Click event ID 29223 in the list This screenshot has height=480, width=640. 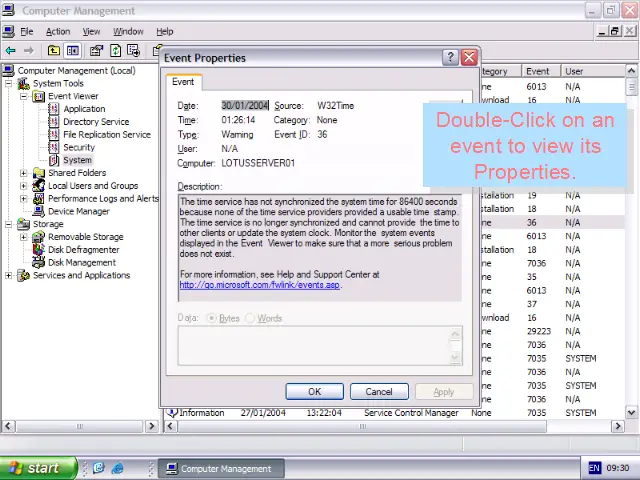point(539,331)
